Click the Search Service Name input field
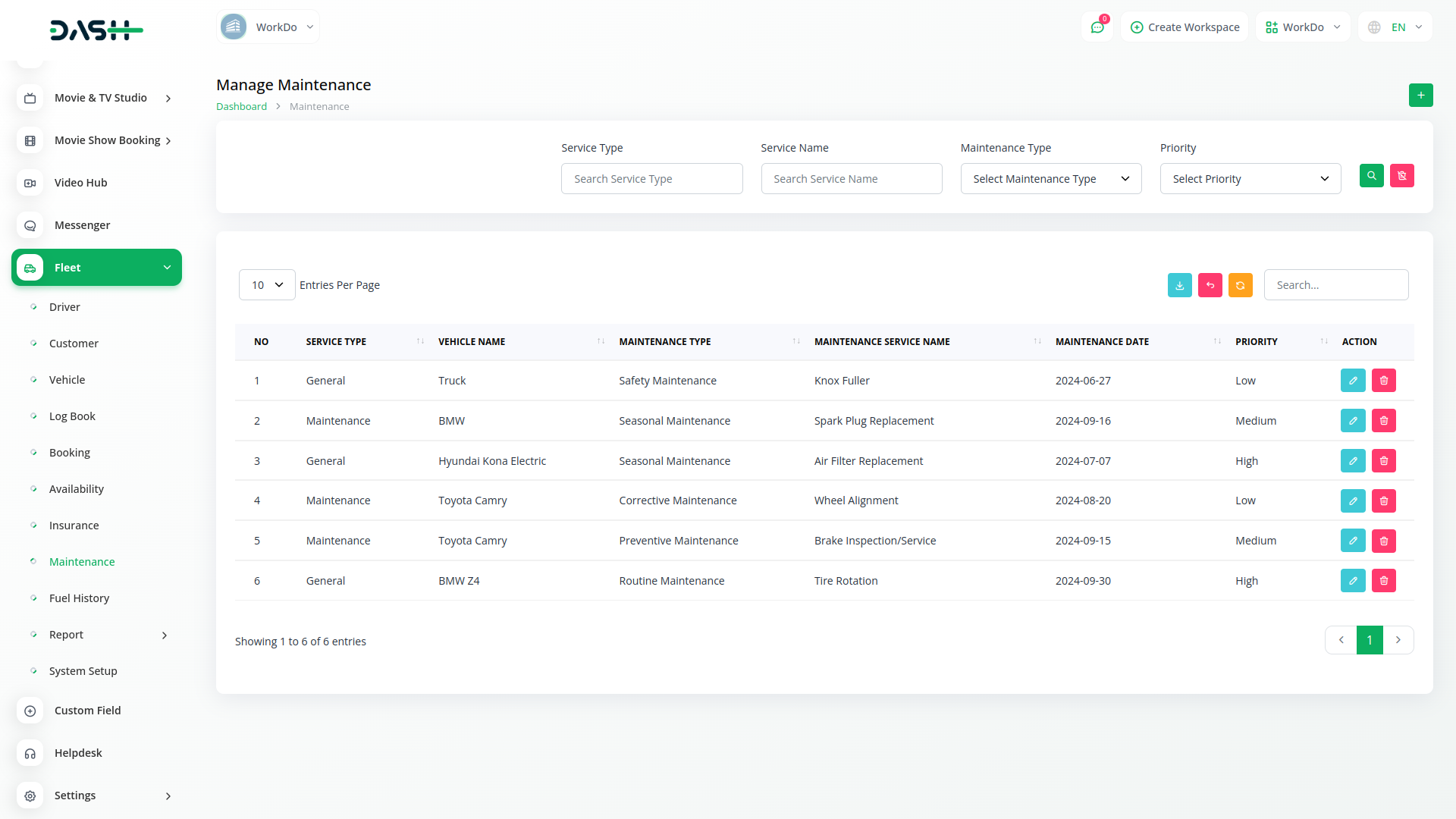Viewport: 1456px width, 819px height. pyautogui.click(x=851, y=179)
